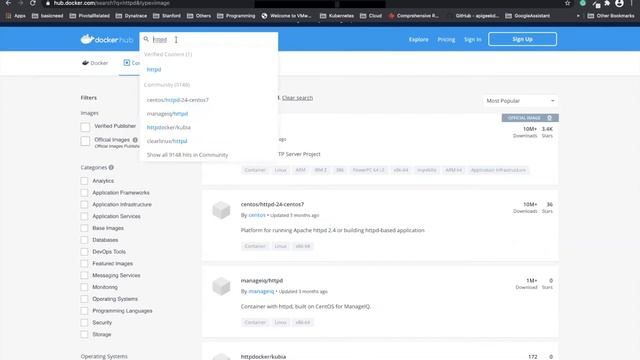Open the Cloud bookmark folder

click(x=371, y=16)
